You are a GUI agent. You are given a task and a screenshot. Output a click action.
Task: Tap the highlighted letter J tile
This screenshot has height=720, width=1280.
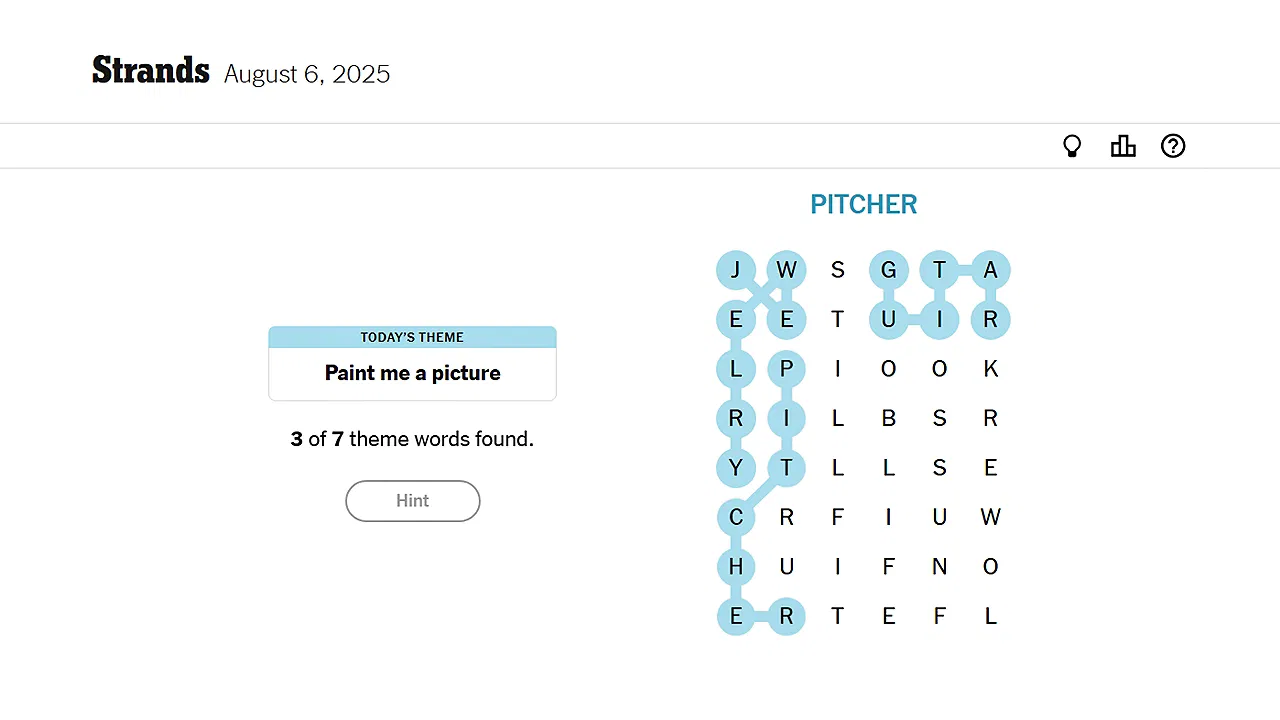click(x=736, y=270)
